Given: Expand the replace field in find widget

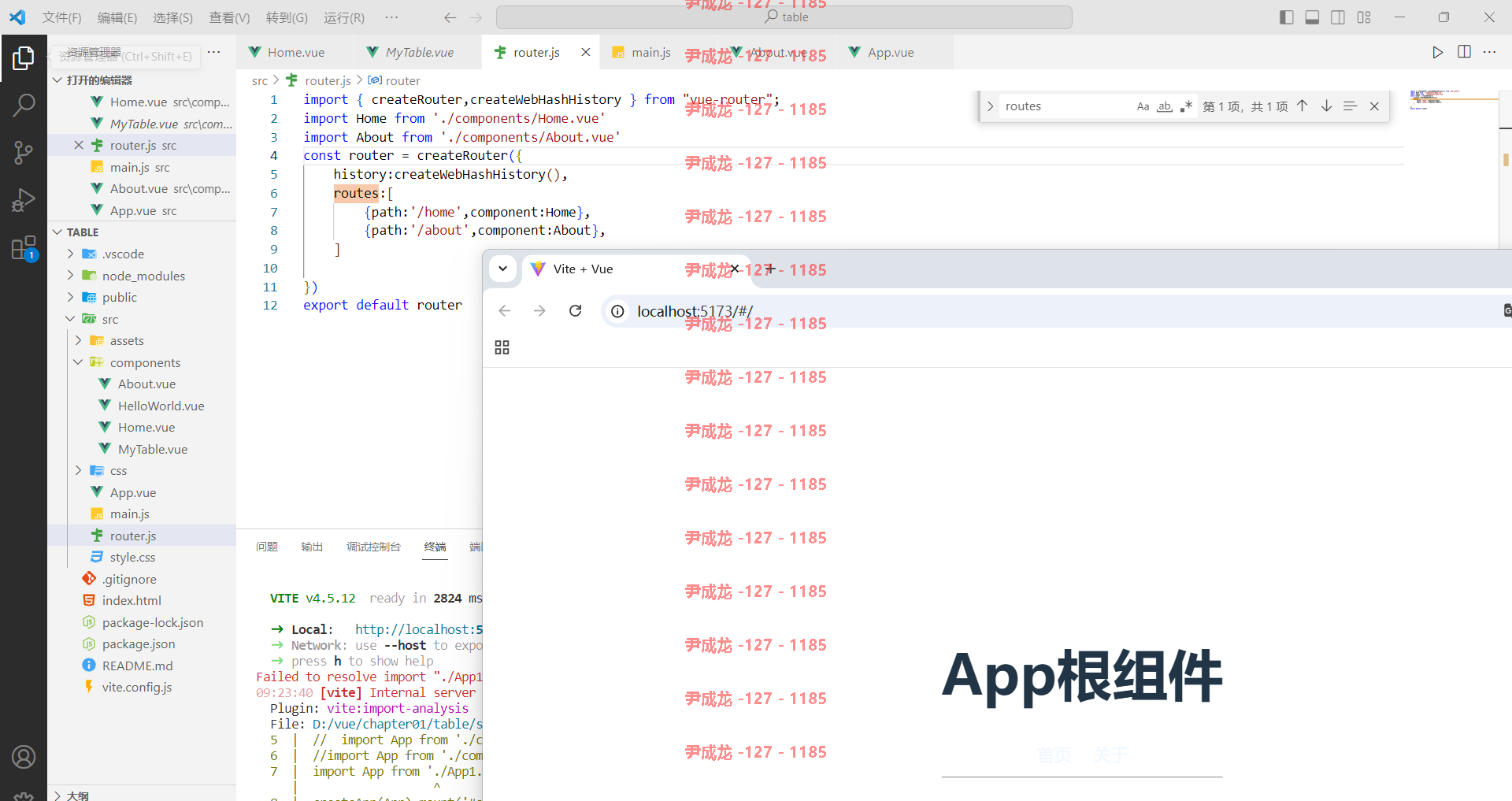Looking at the screenshot, I should click(x=990, y=106).
